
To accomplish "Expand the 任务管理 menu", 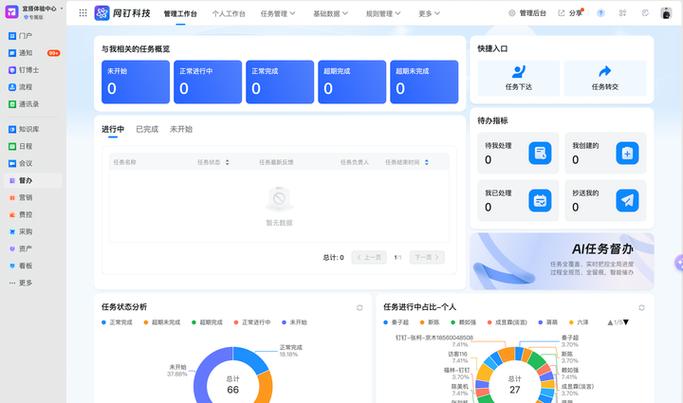I will [277, 14].
